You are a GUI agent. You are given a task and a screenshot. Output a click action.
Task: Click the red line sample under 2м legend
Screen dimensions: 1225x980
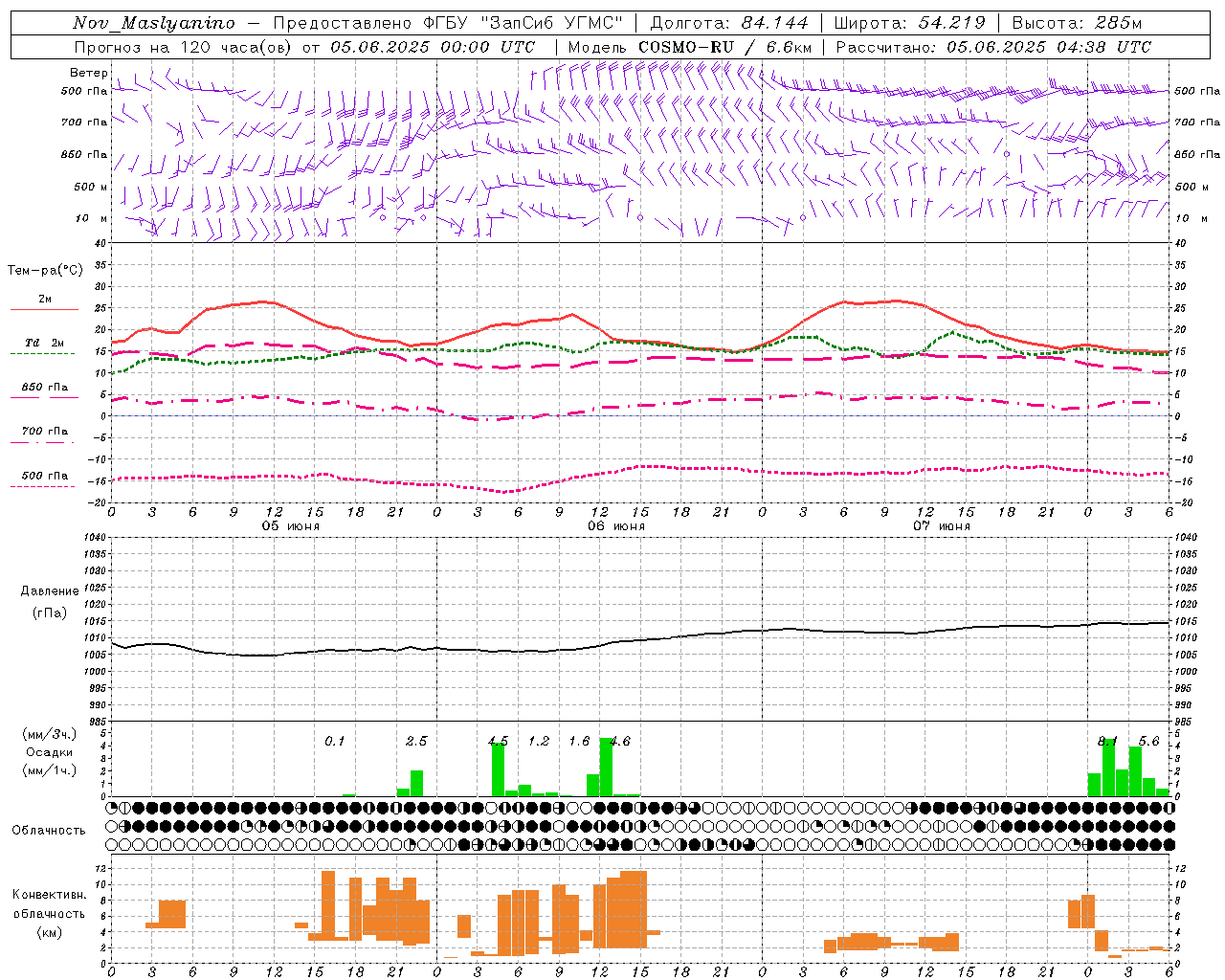[x=44, y=309]
